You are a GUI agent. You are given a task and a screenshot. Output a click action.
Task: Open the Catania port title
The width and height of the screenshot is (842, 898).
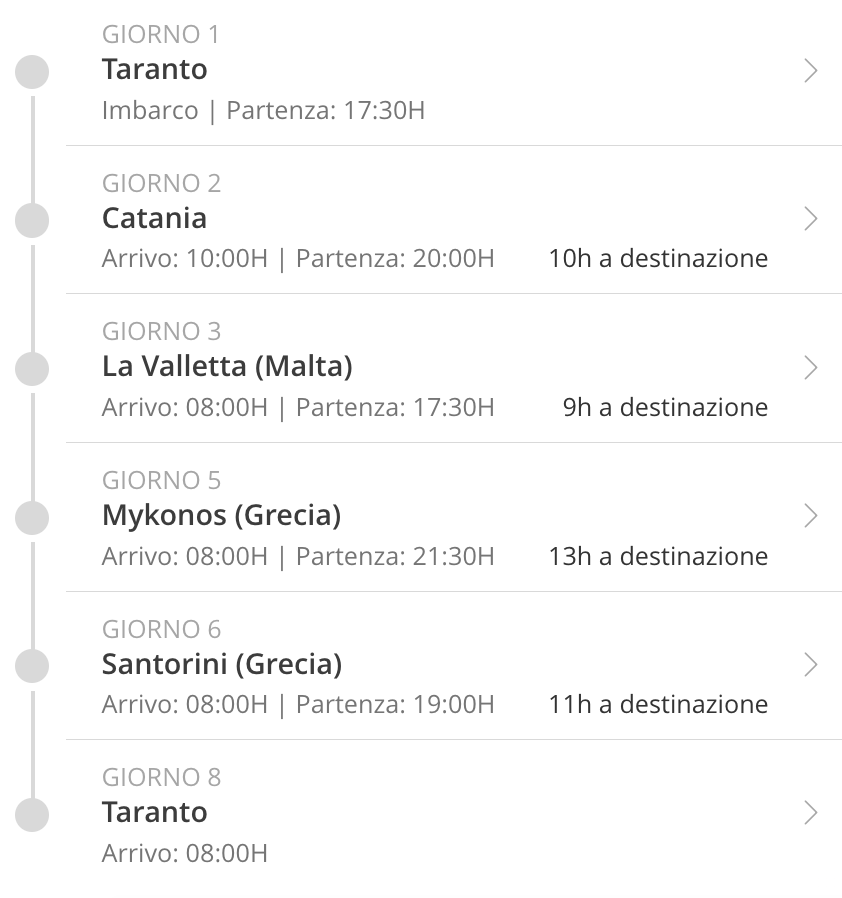tap(154, 218)
